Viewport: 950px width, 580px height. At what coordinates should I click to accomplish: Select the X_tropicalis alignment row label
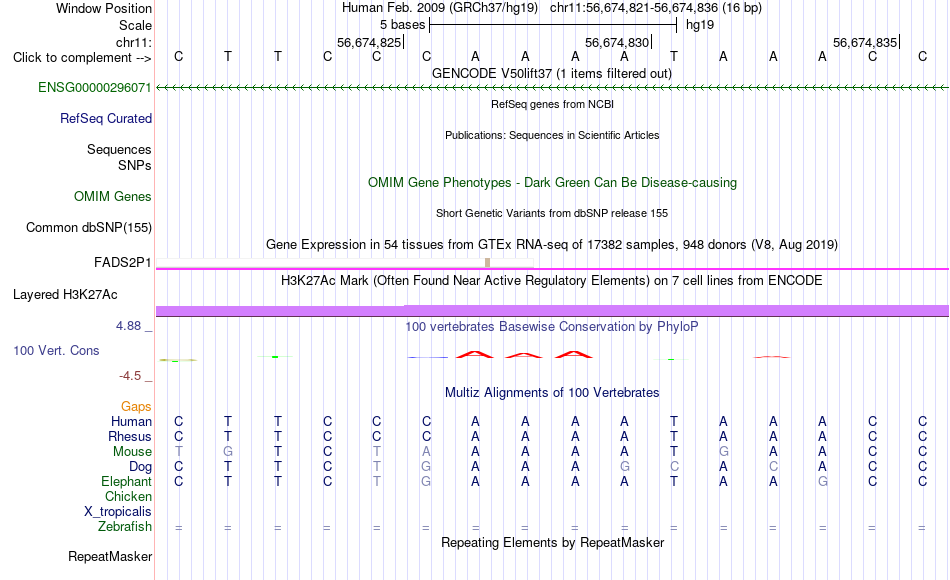click(x=118, y=512)
